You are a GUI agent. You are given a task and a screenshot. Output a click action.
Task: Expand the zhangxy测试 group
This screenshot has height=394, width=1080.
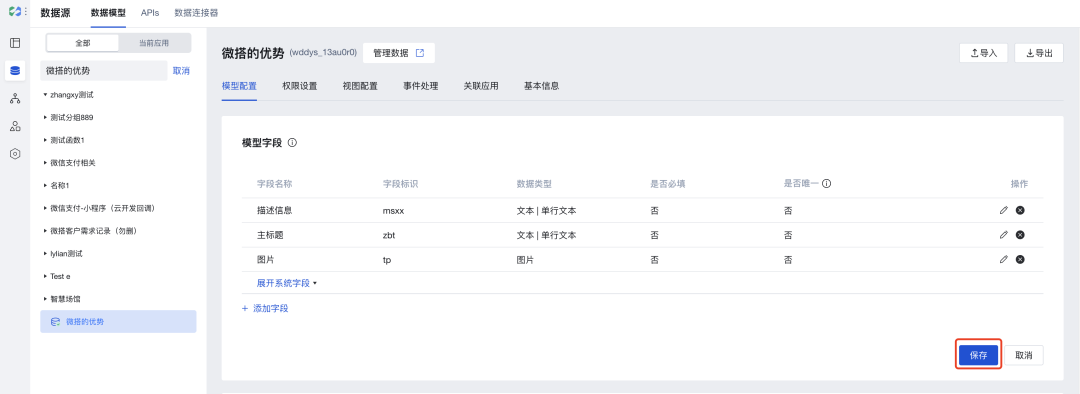[x=45, y=94]
